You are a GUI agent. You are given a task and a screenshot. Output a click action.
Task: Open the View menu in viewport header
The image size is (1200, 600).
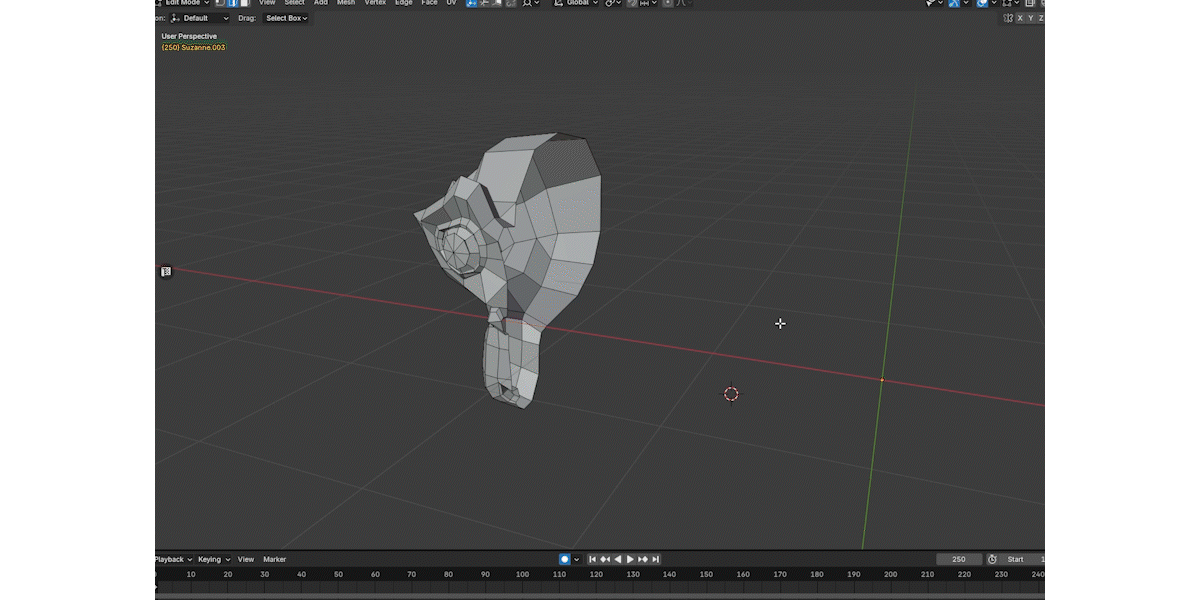267,3
